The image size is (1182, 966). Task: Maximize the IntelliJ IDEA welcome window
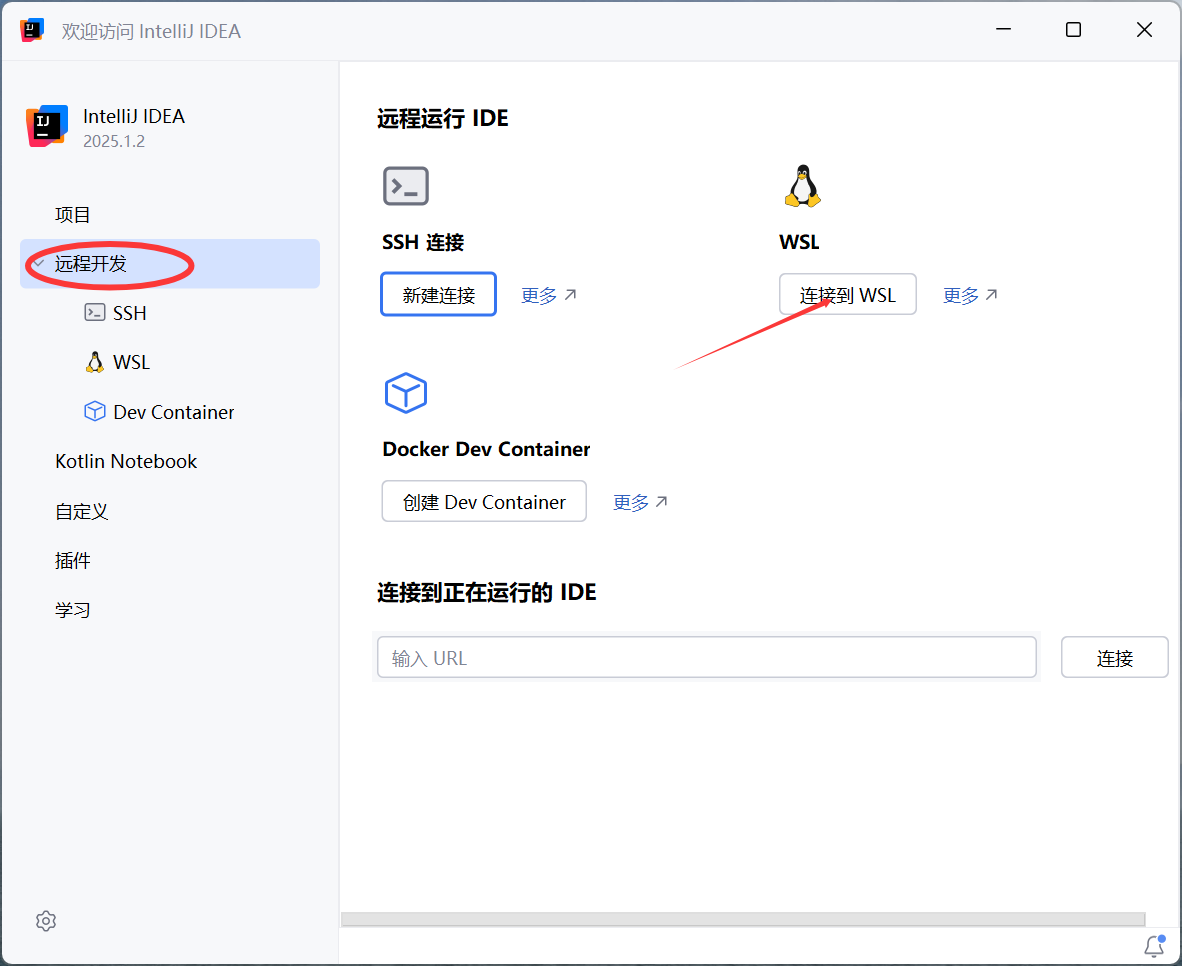pos(1073,29)
